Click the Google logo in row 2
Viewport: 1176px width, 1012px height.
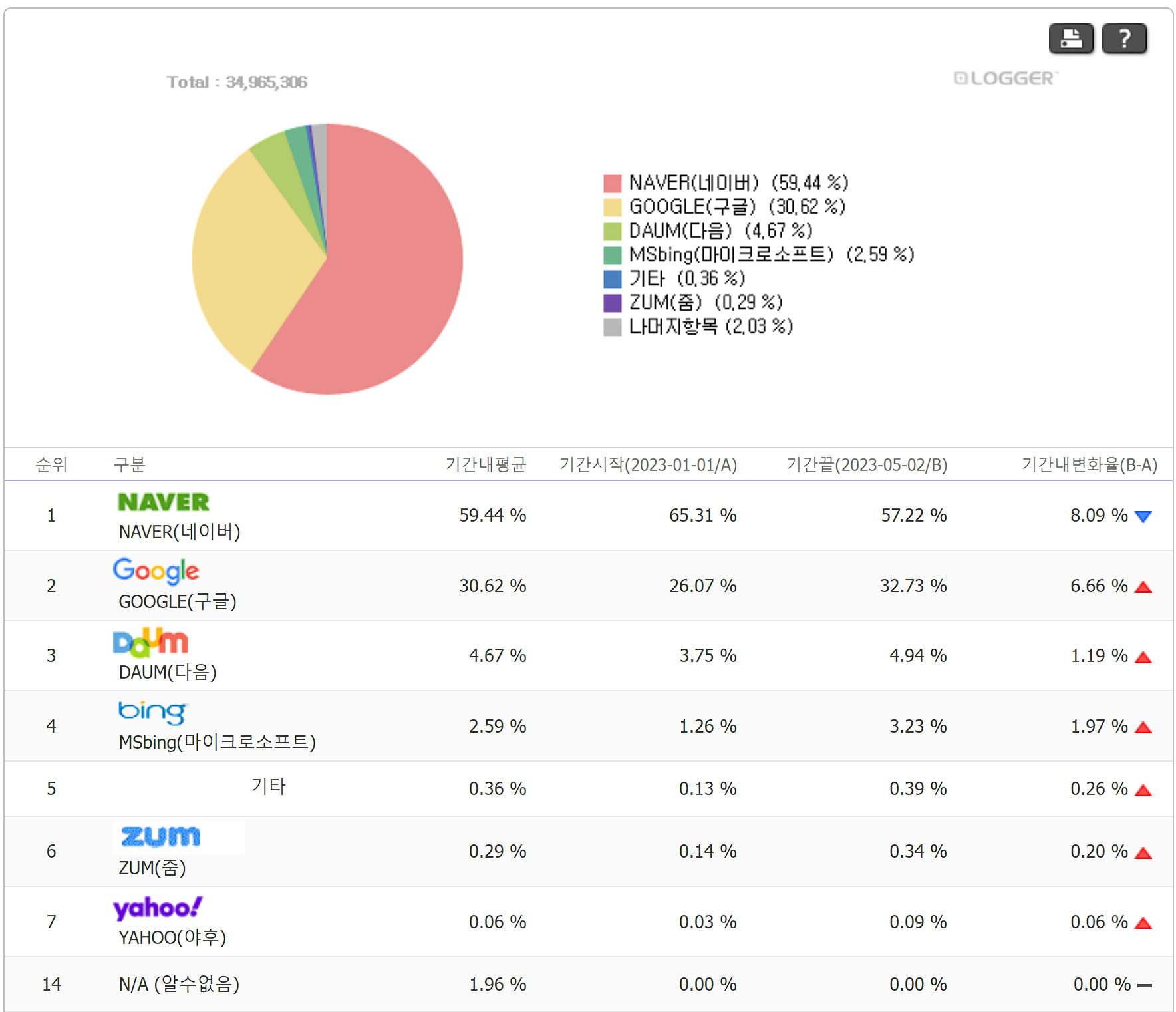pyautogui.click(x=156, y=571)
